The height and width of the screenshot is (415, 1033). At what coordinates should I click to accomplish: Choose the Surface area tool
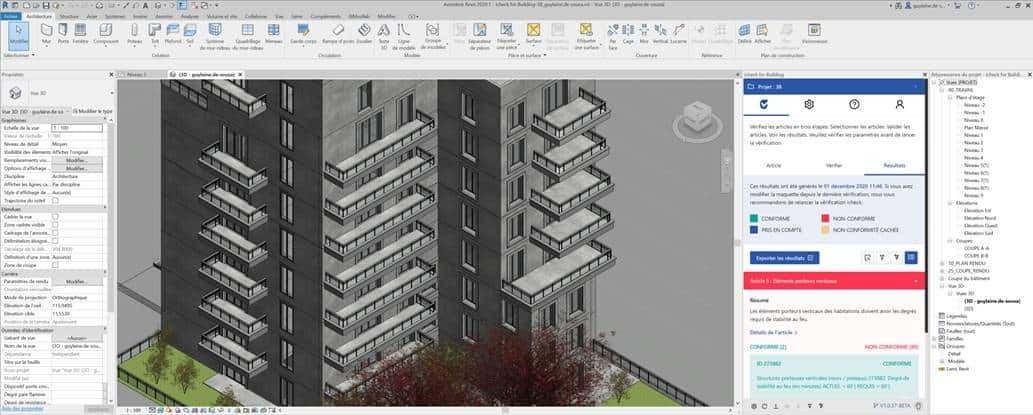(x=534, y=34)
